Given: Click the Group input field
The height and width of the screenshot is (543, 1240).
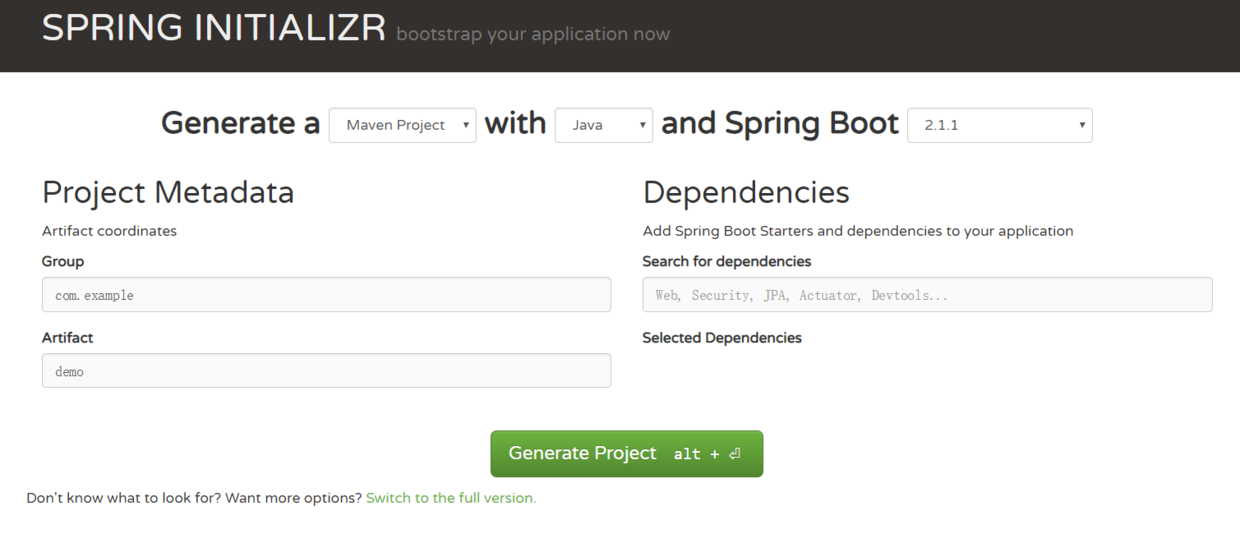Looking at the screenshot, I should pyautogui.click(x=326, y=295).
